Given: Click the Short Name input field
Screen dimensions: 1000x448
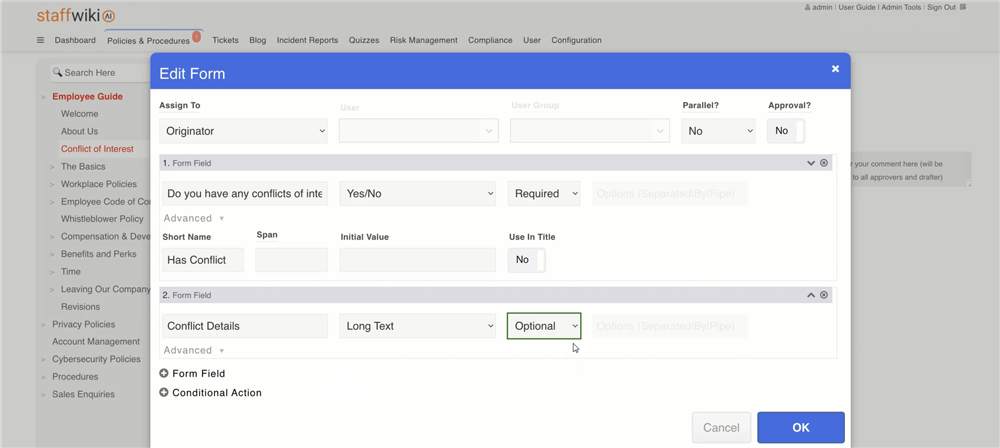Looking at the screenshot, I should pos(203,260).
